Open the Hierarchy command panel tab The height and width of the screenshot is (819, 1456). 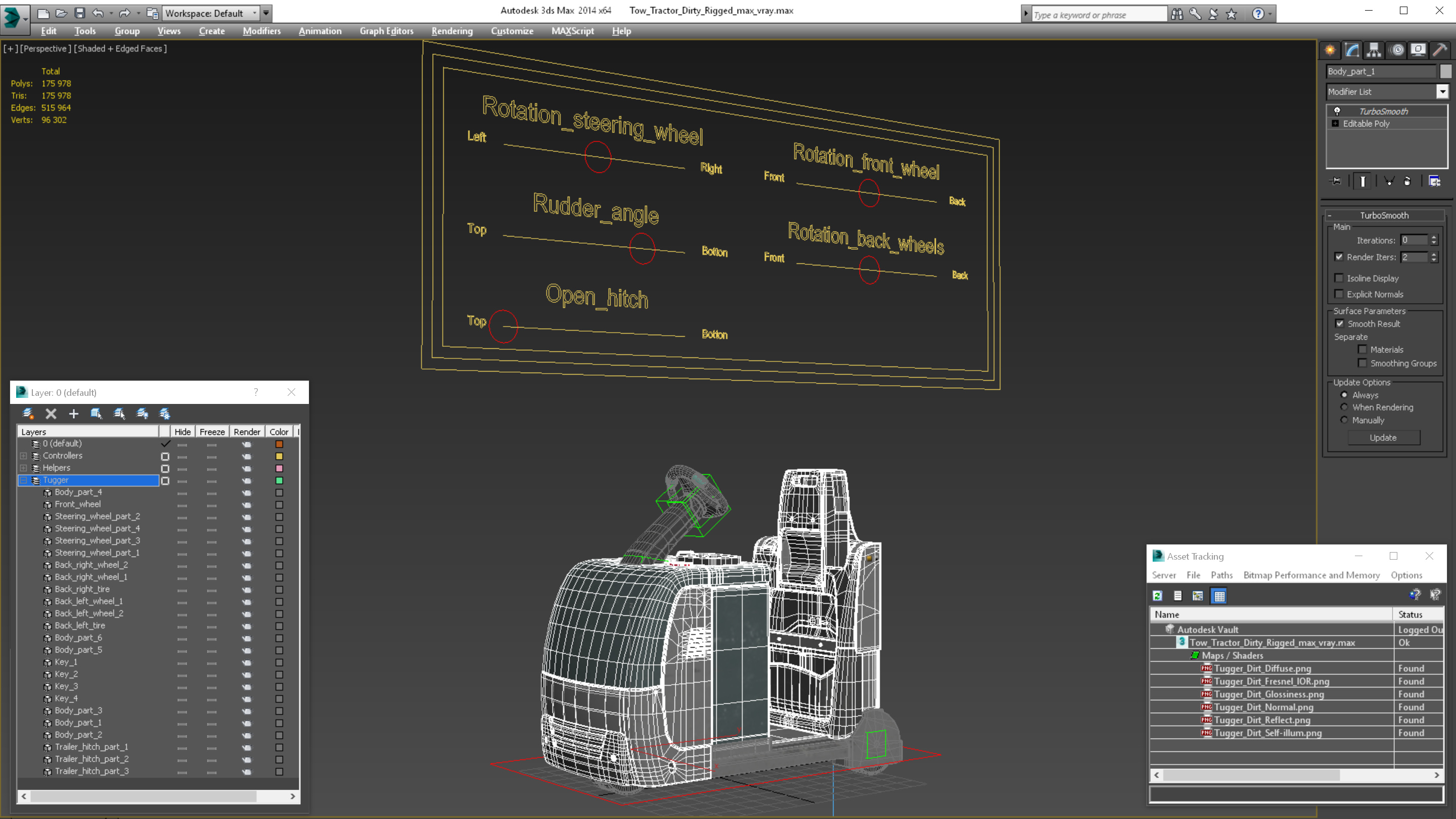point(1374,50)
